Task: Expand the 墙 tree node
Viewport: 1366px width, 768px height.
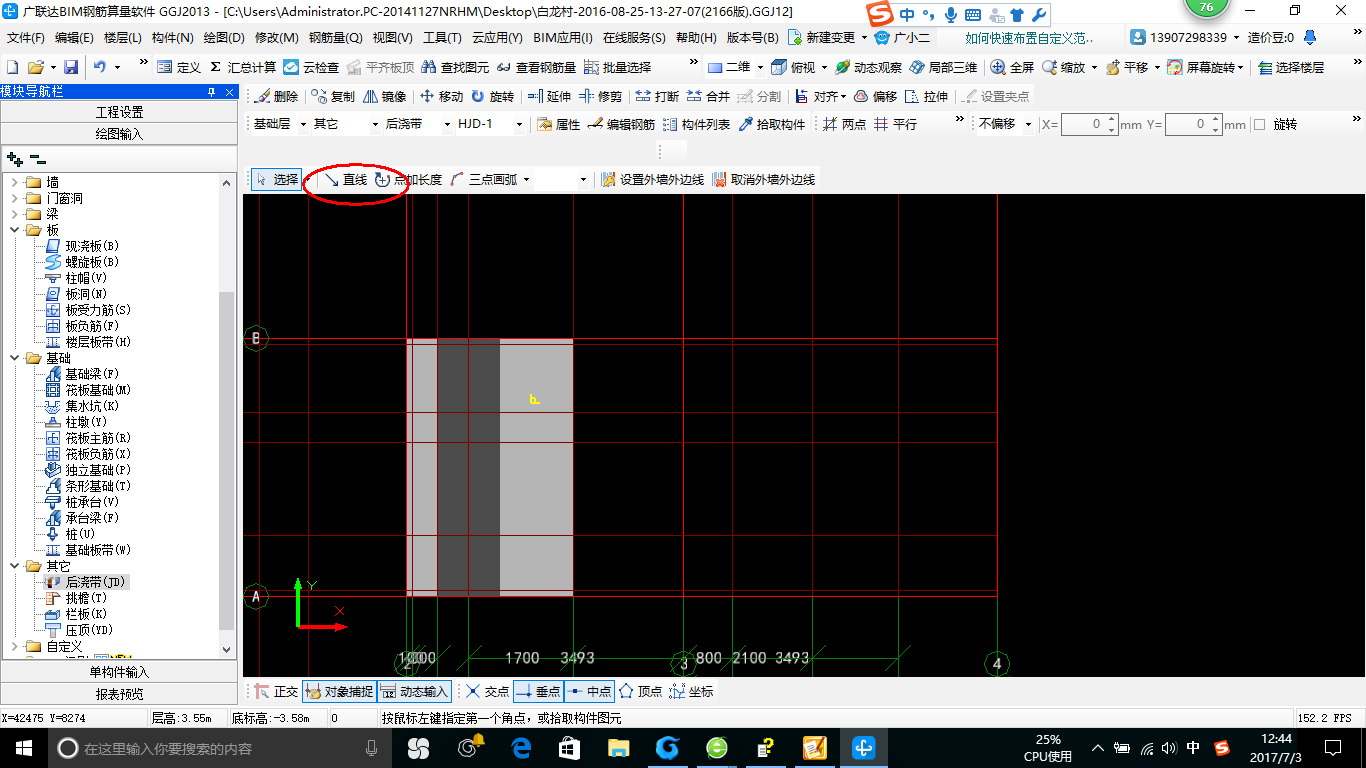Action: (15, 182)
